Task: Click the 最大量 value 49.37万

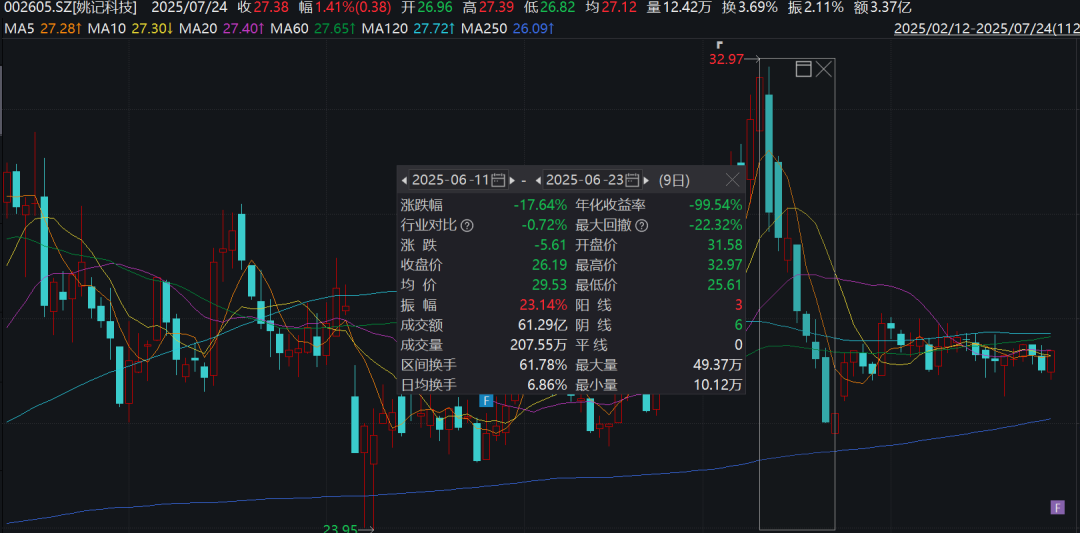Action: click(718, 365)
